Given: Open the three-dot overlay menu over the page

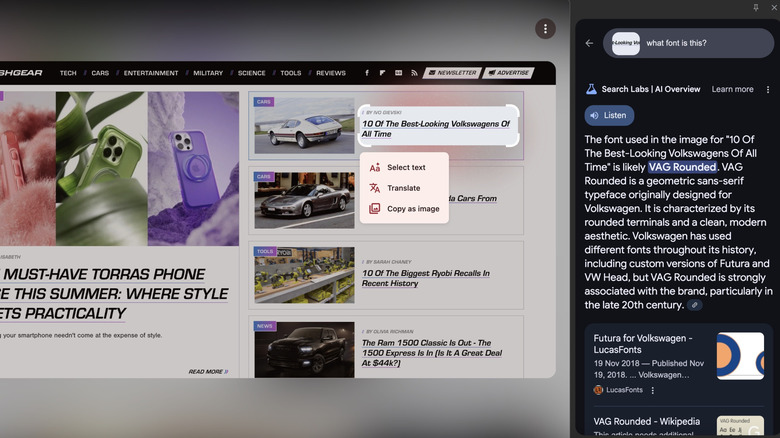Looking at the screenshot, I should 545,29.
